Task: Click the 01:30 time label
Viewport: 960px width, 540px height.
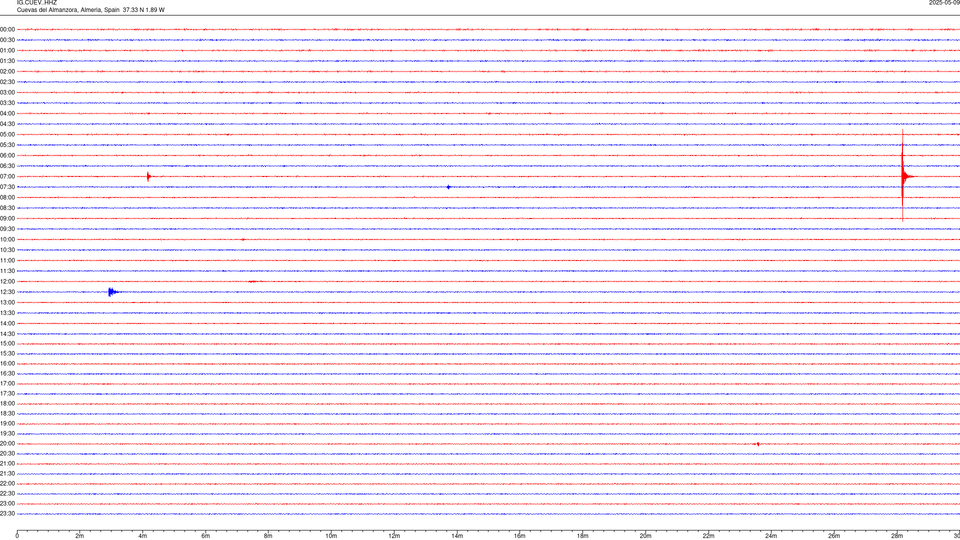Action: click(x=7, y=61)
